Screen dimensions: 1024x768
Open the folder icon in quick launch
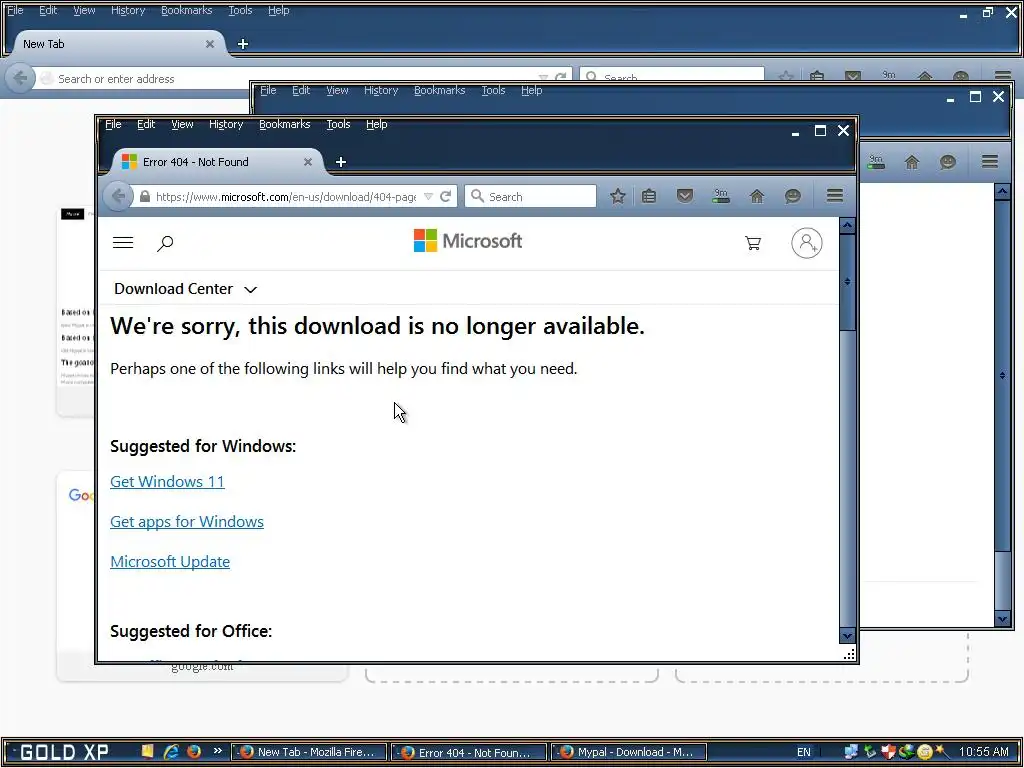click(148, 752)
